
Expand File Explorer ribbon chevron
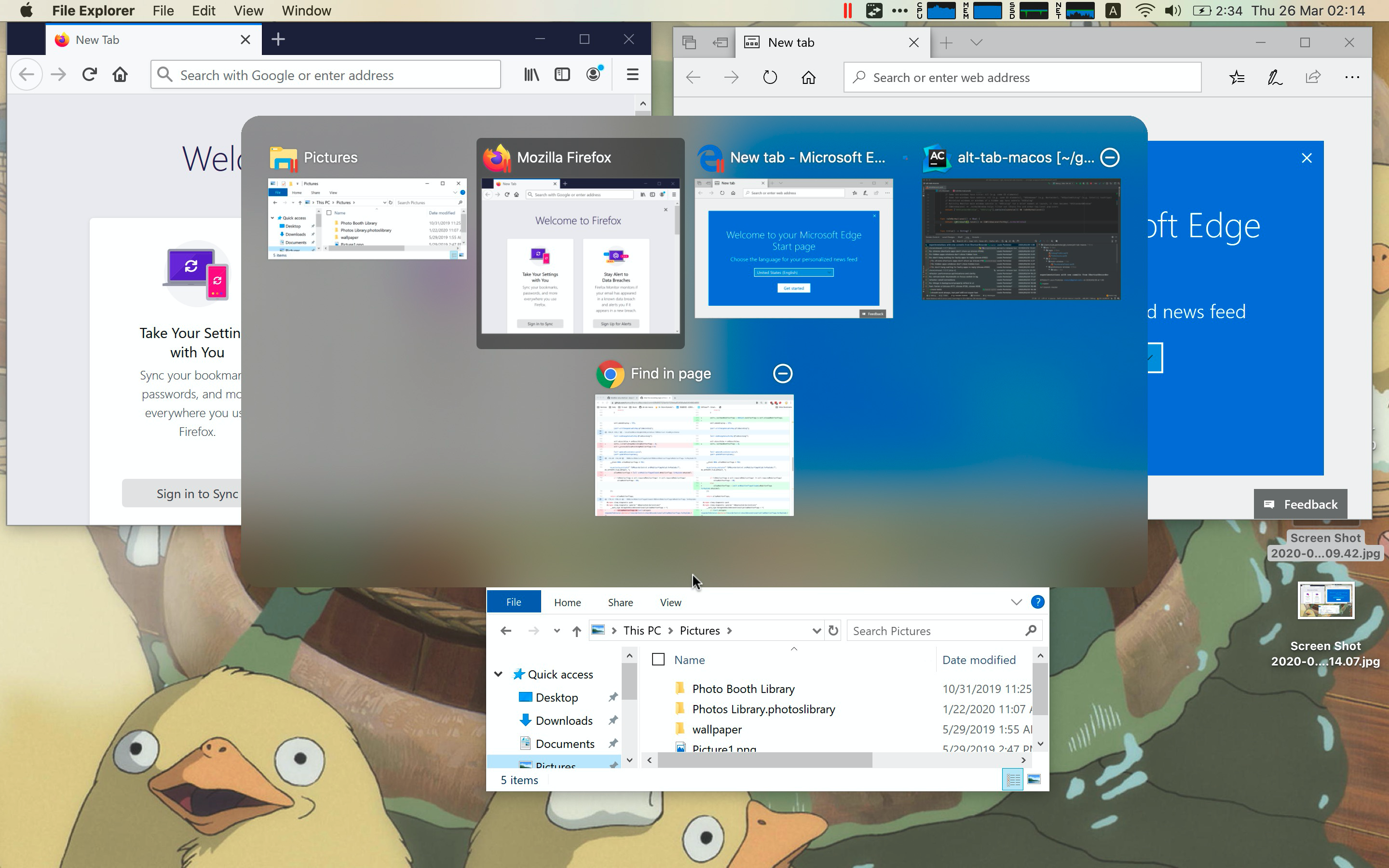[x=1017, y=602]
